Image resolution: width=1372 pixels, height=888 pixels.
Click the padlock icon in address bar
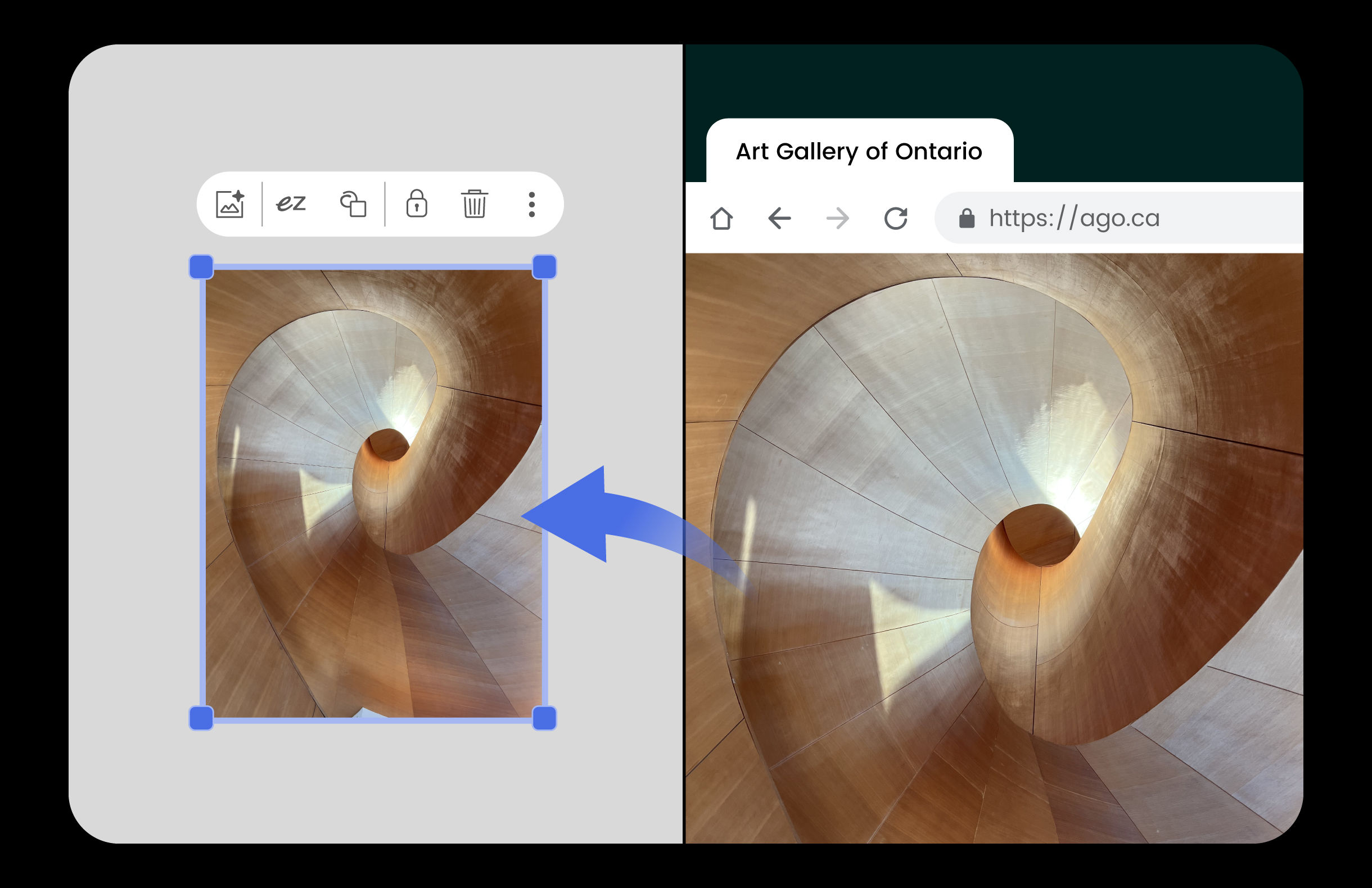[967, 219]
